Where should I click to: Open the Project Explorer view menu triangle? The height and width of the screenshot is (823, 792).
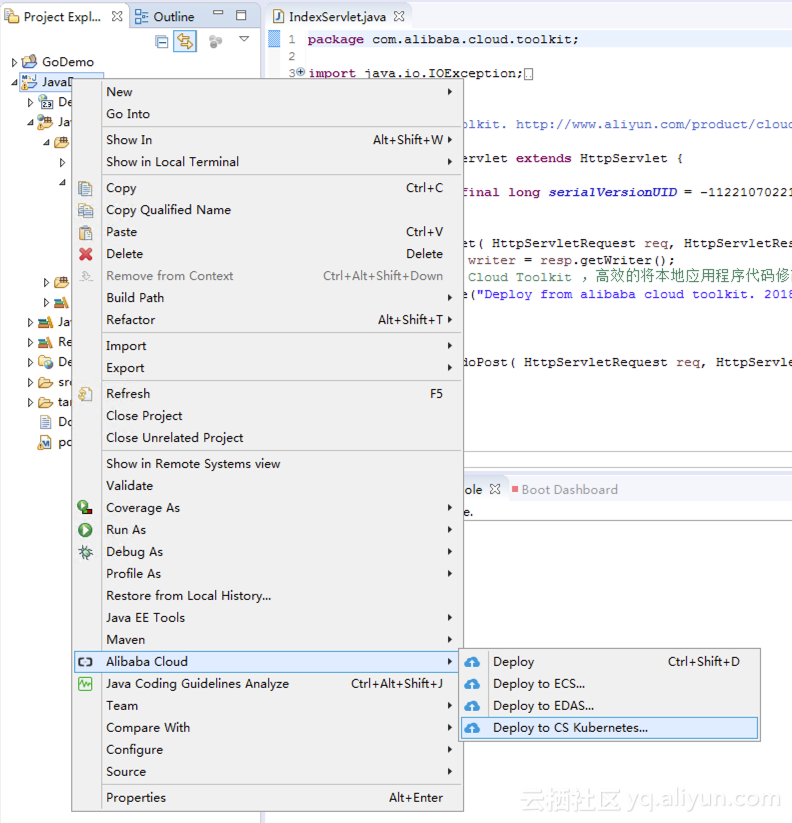[244, 39]
